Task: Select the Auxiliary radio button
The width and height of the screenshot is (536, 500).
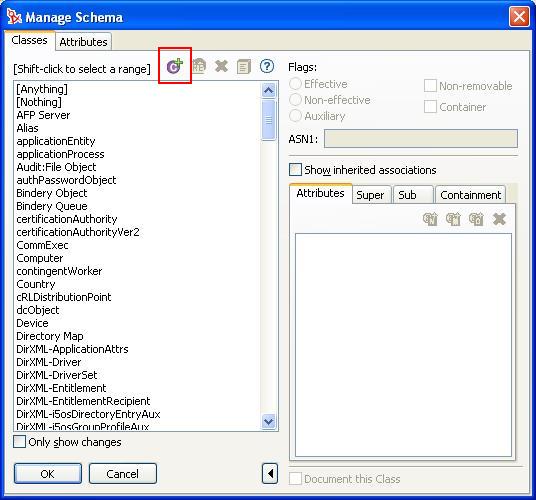Action: (x=295, y=116)
